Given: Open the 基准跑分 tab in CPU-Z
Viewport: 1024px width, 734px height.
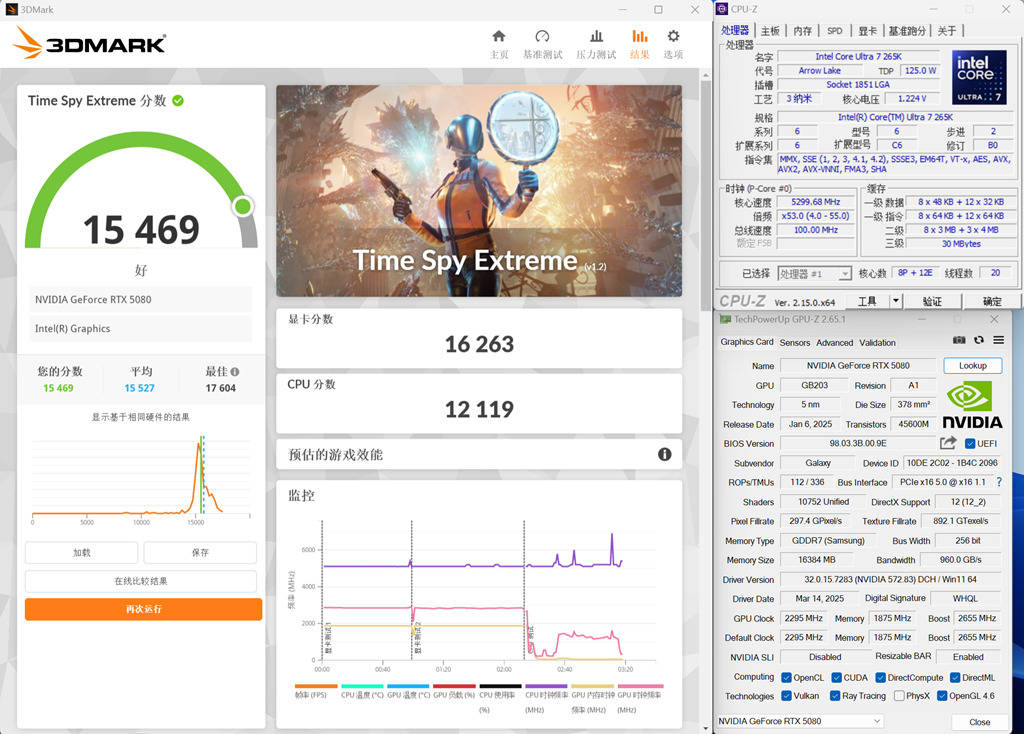Looking at the screenshot, I should point(907,31).
